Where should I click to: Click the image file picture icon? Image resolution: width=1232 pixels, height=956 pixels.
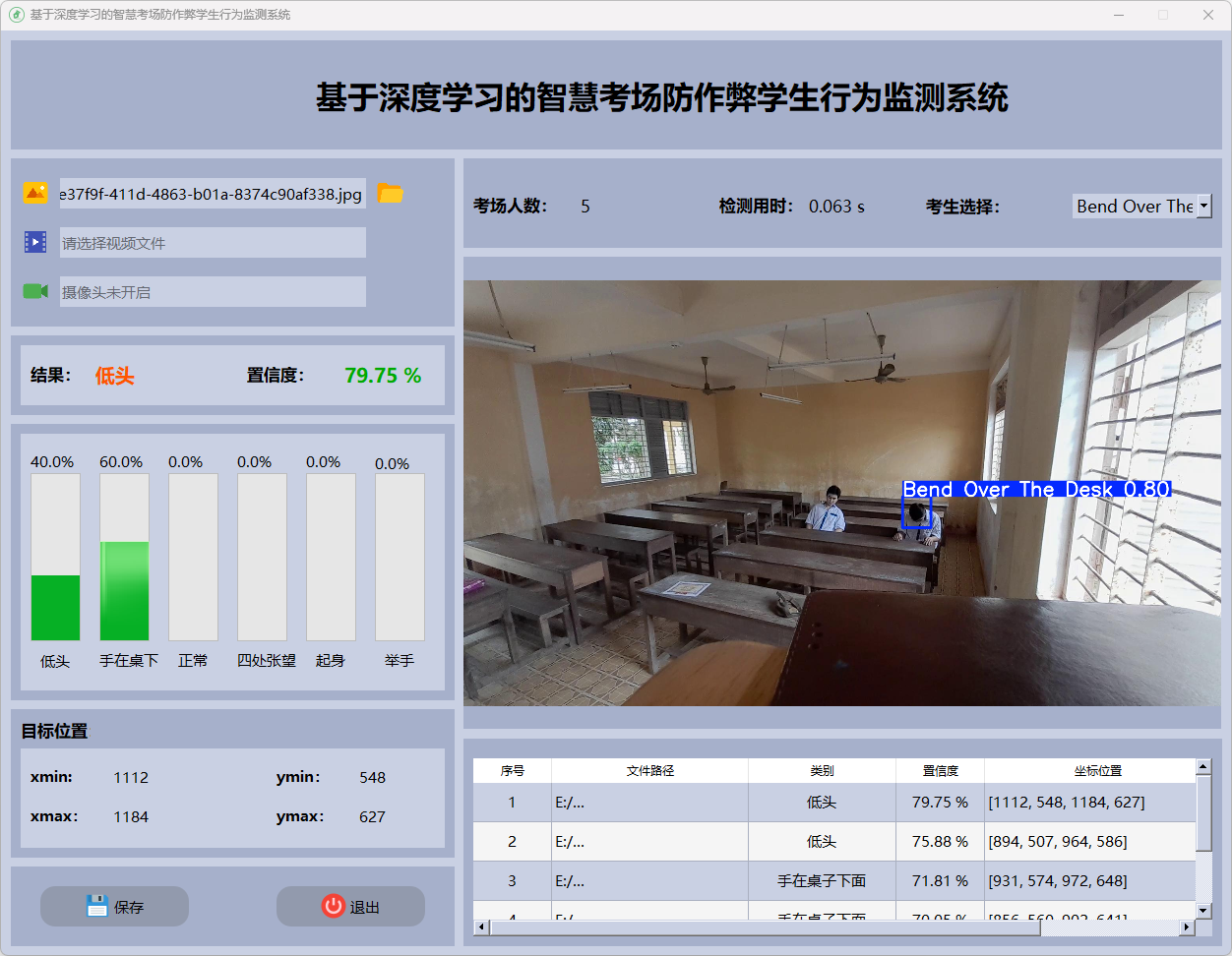35,194
